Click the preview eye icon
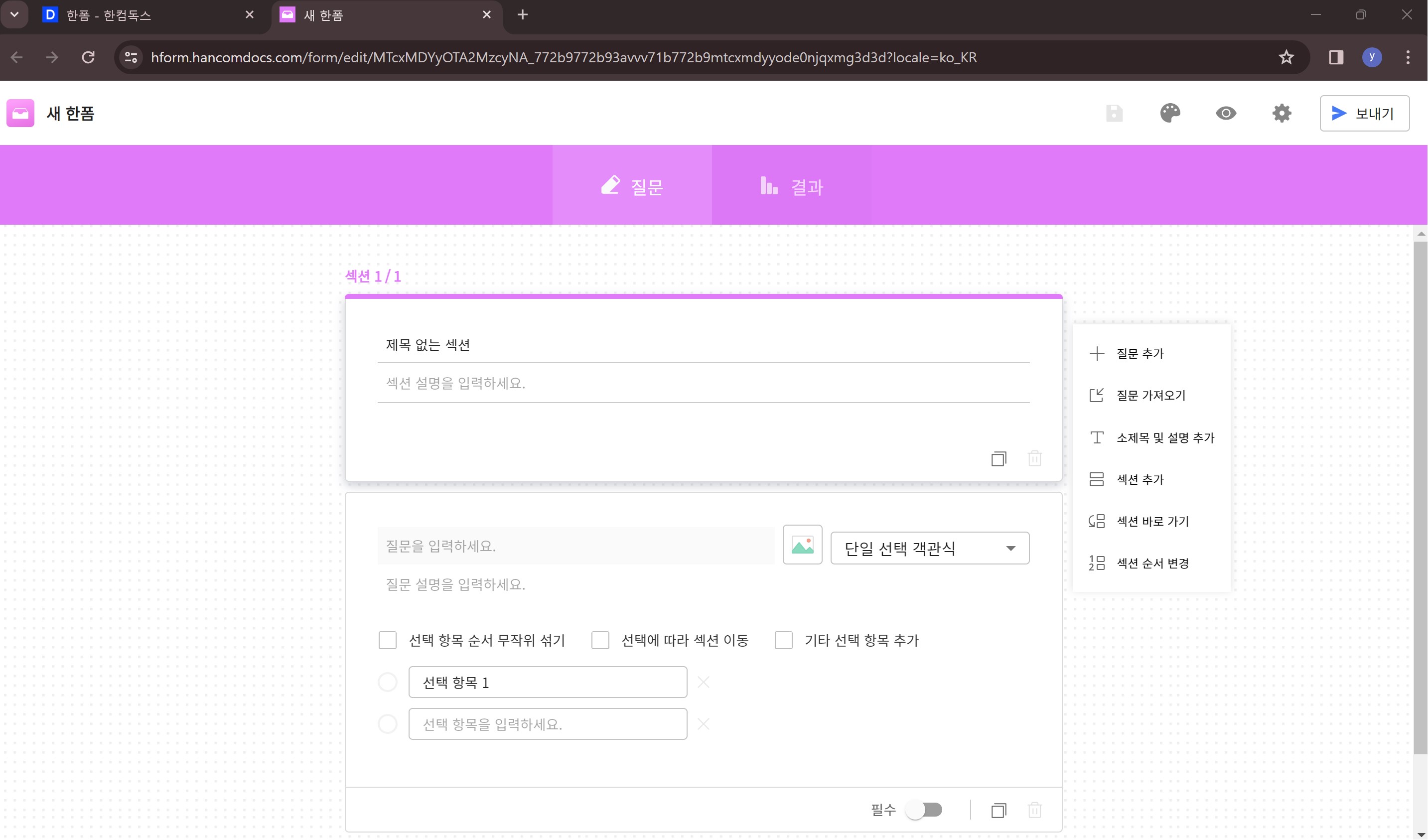Screen dimensions: 1428x840 (1226, 114)
